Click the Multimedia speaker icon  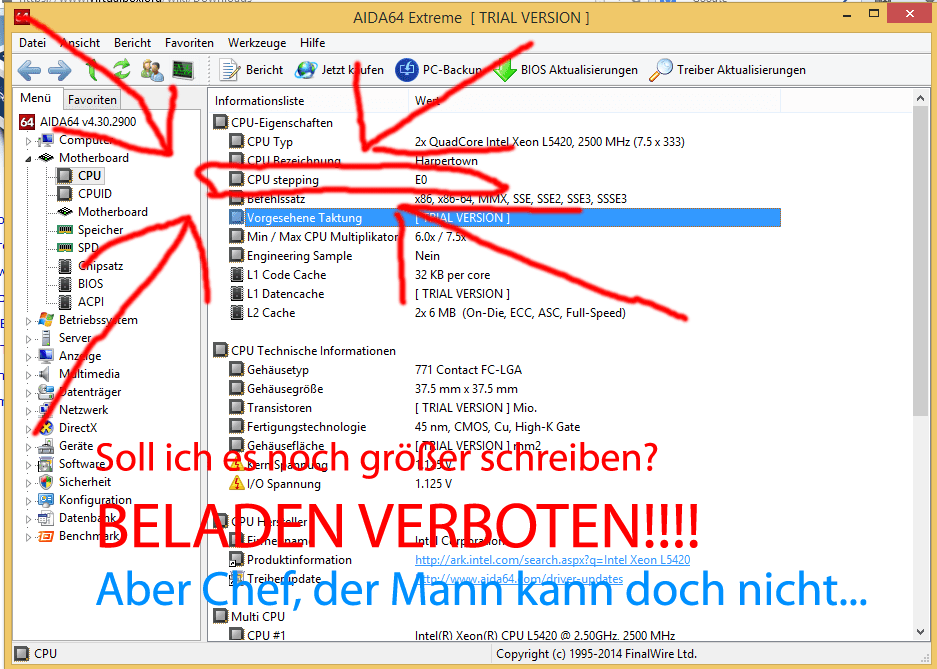pos(45,374)
